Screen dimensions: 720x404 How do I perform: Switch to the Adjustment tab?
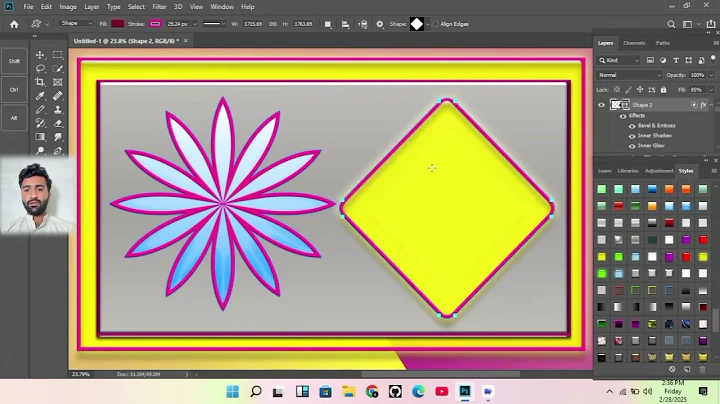[659, 171]
